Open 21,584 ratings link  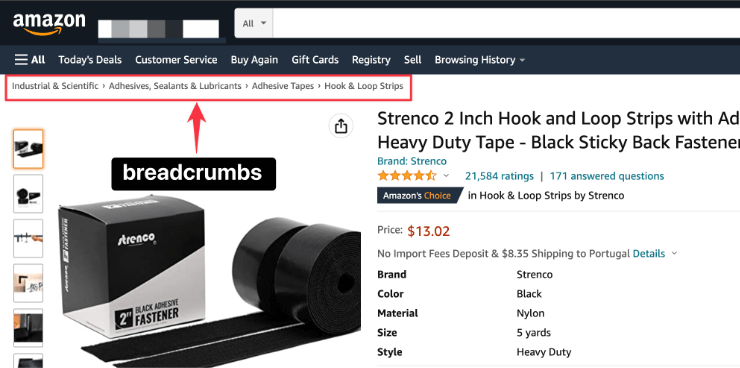499,176
